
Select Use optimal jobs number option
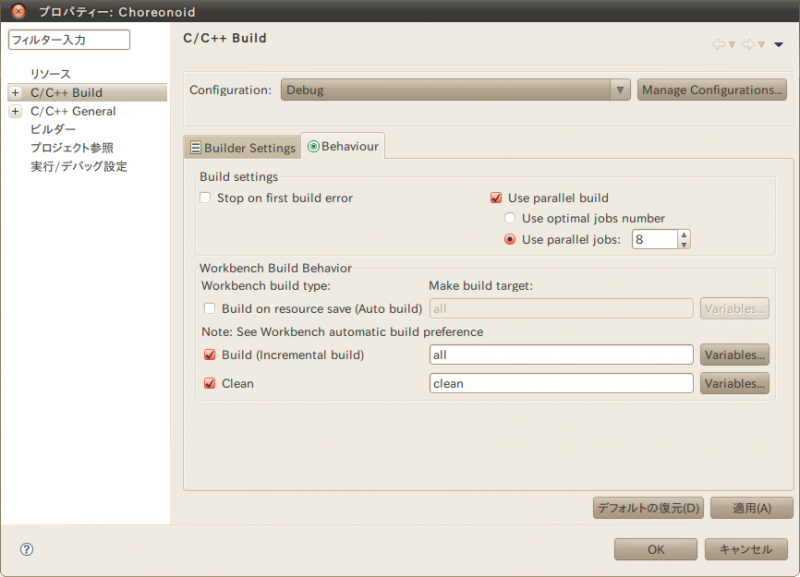(511, 218)
